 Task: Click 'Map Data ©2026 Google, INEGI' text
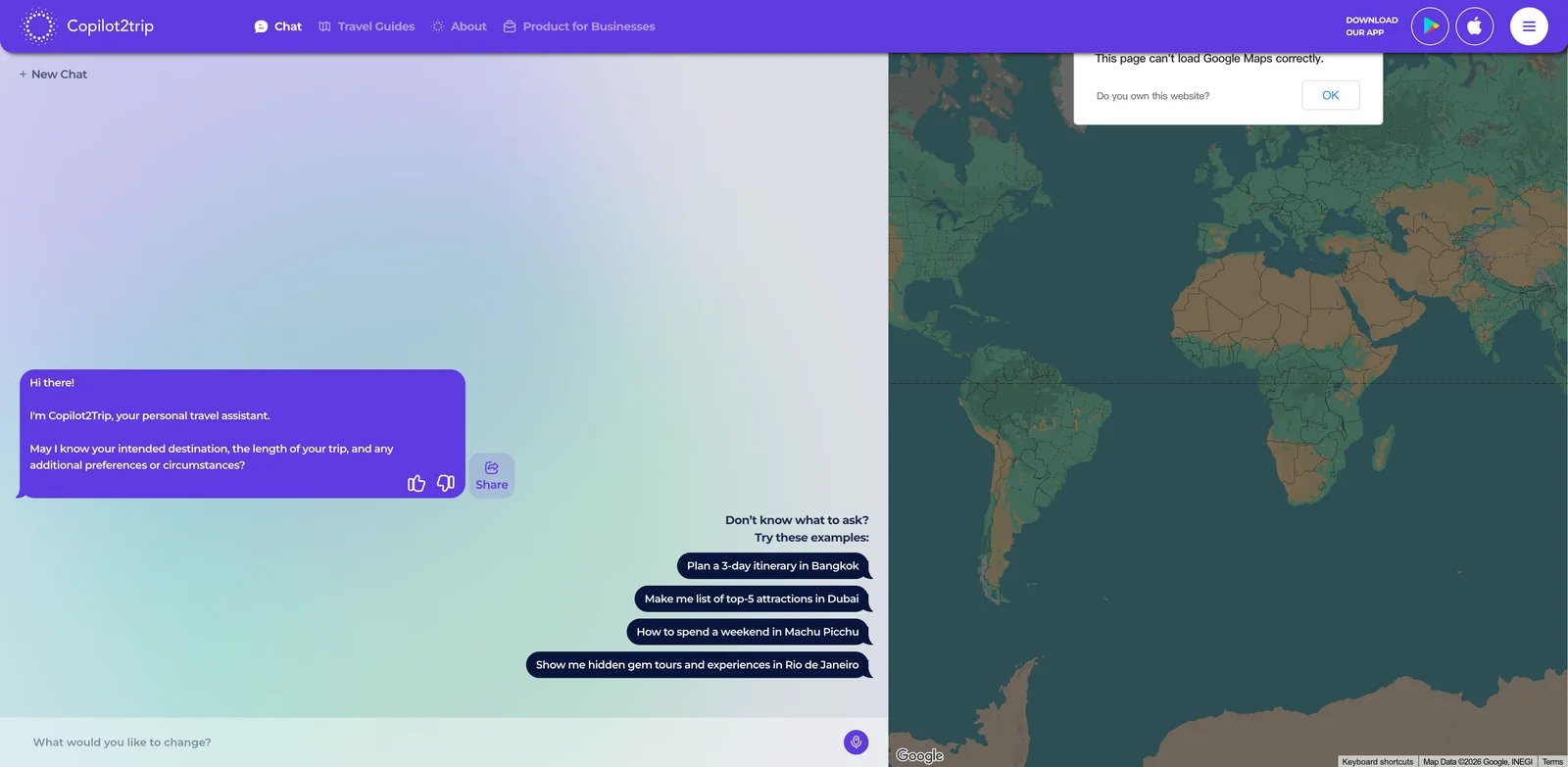tap(1478, 761)
